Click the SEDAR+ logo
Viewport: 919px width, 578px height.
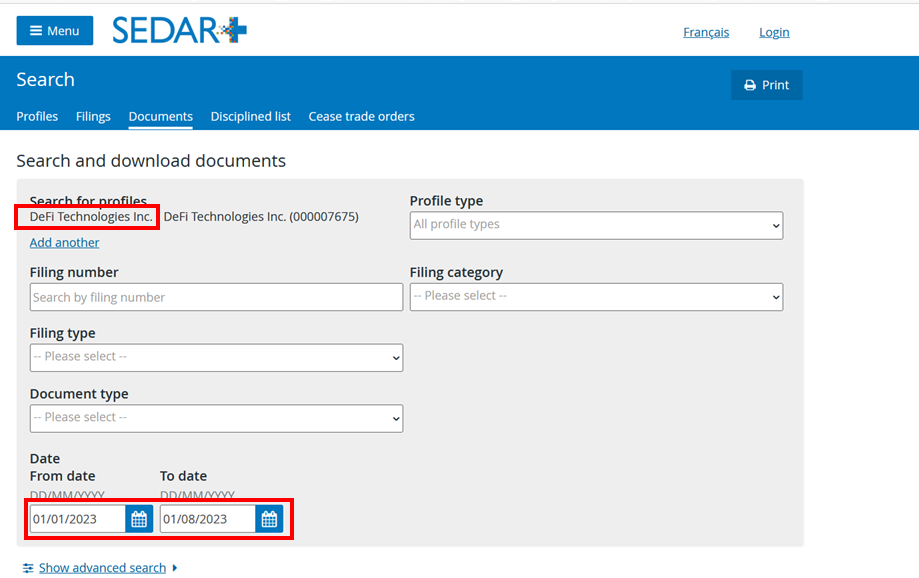[x=179, y=30]
